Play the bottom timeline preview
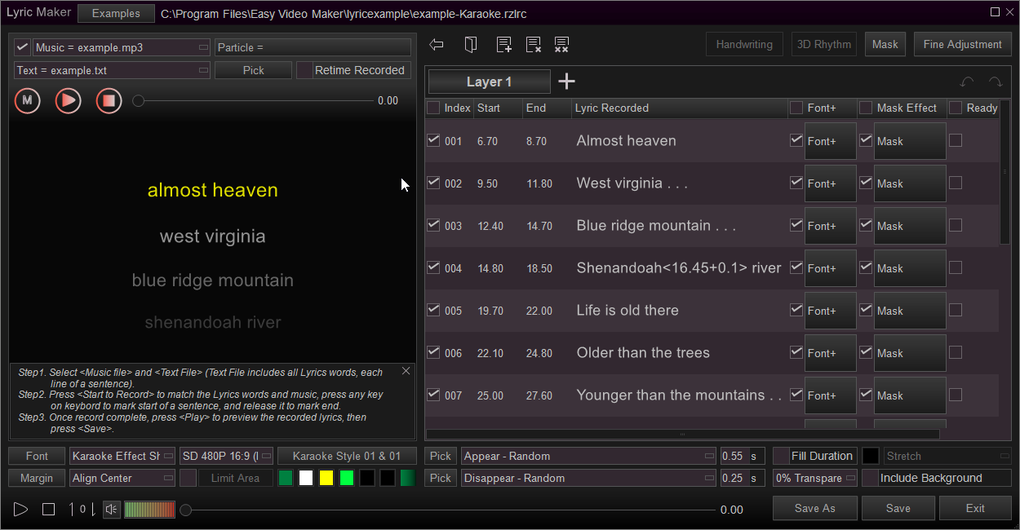 pyautogui.click(x=21, y=509)
